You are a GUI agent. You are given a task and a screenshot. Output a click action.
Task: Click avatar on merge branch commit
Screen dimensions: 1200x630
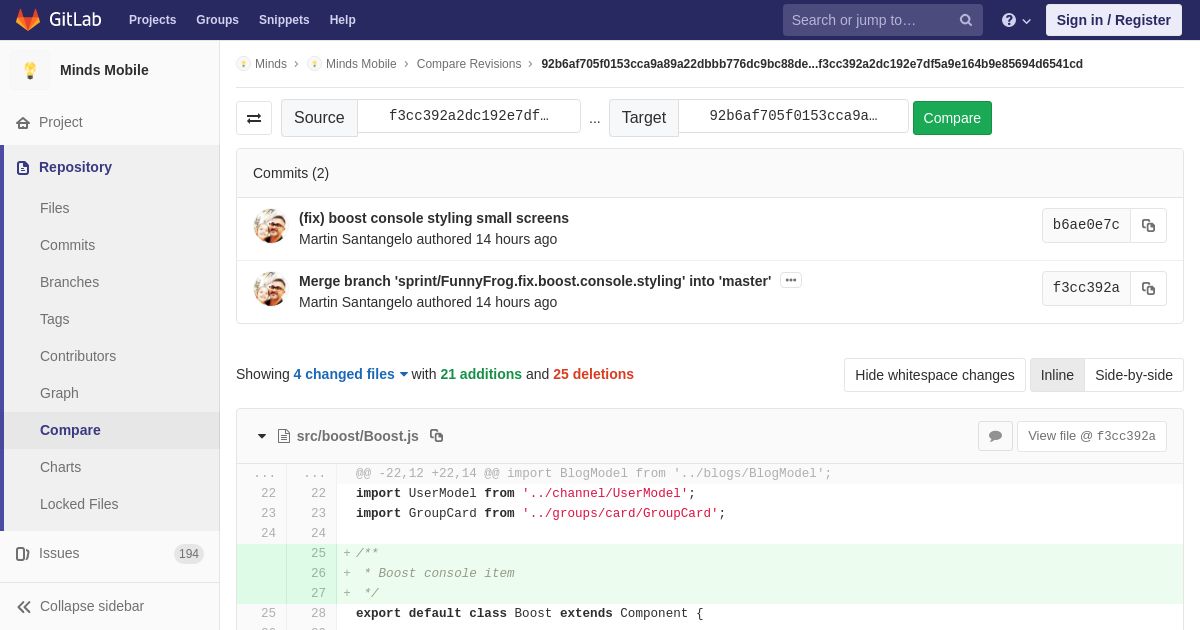270,289
